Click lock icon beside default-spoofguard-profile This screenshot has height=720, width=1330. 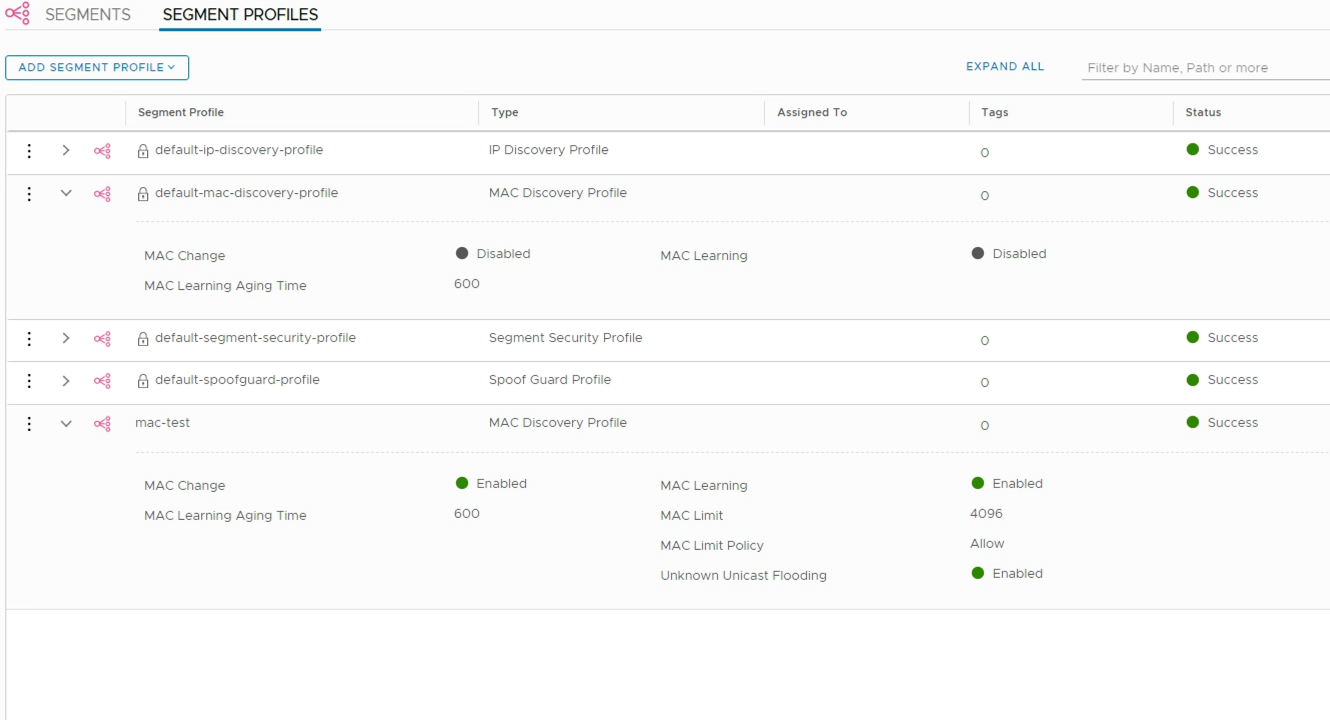click(143, 381)
